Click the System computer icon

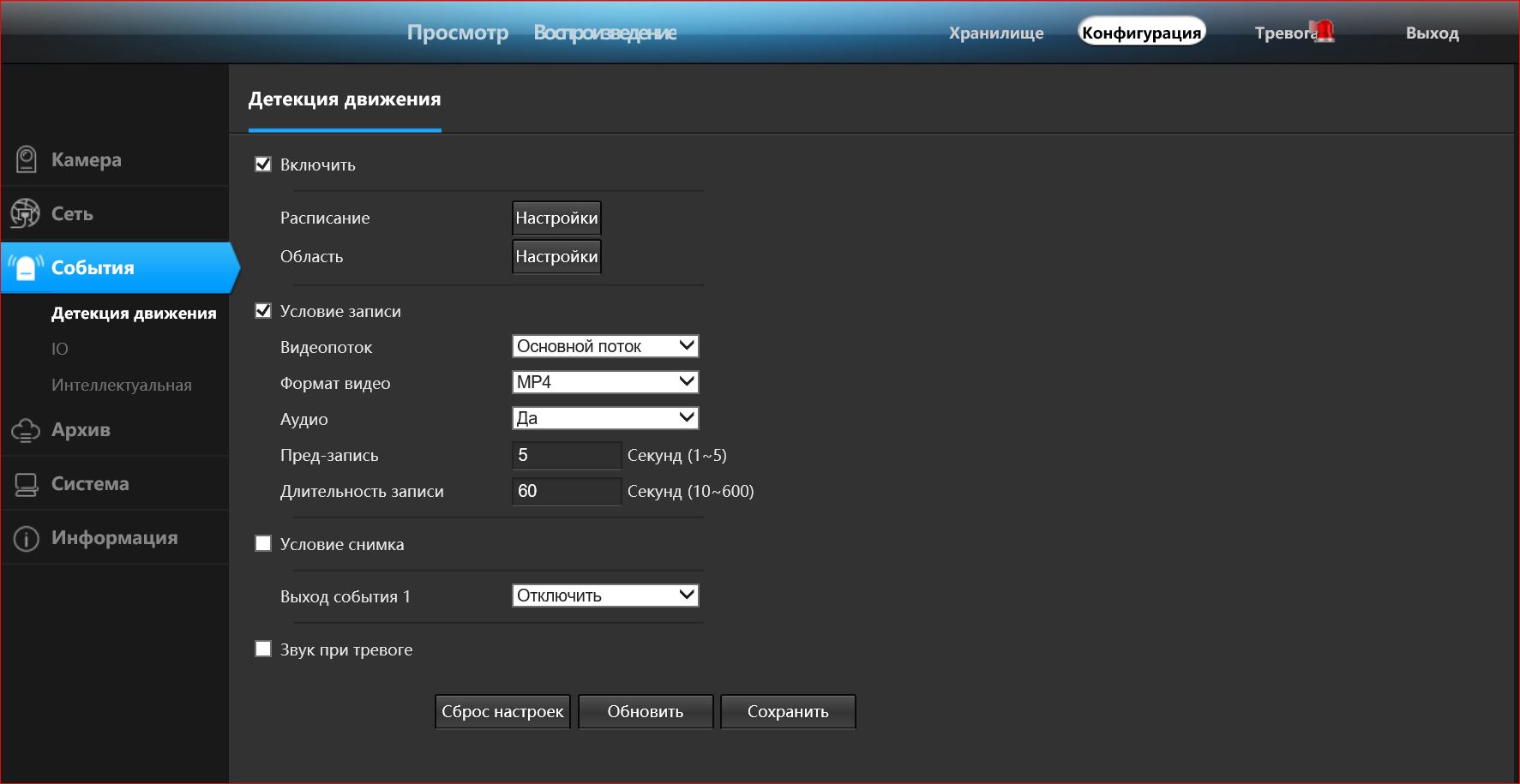point(27,484)
